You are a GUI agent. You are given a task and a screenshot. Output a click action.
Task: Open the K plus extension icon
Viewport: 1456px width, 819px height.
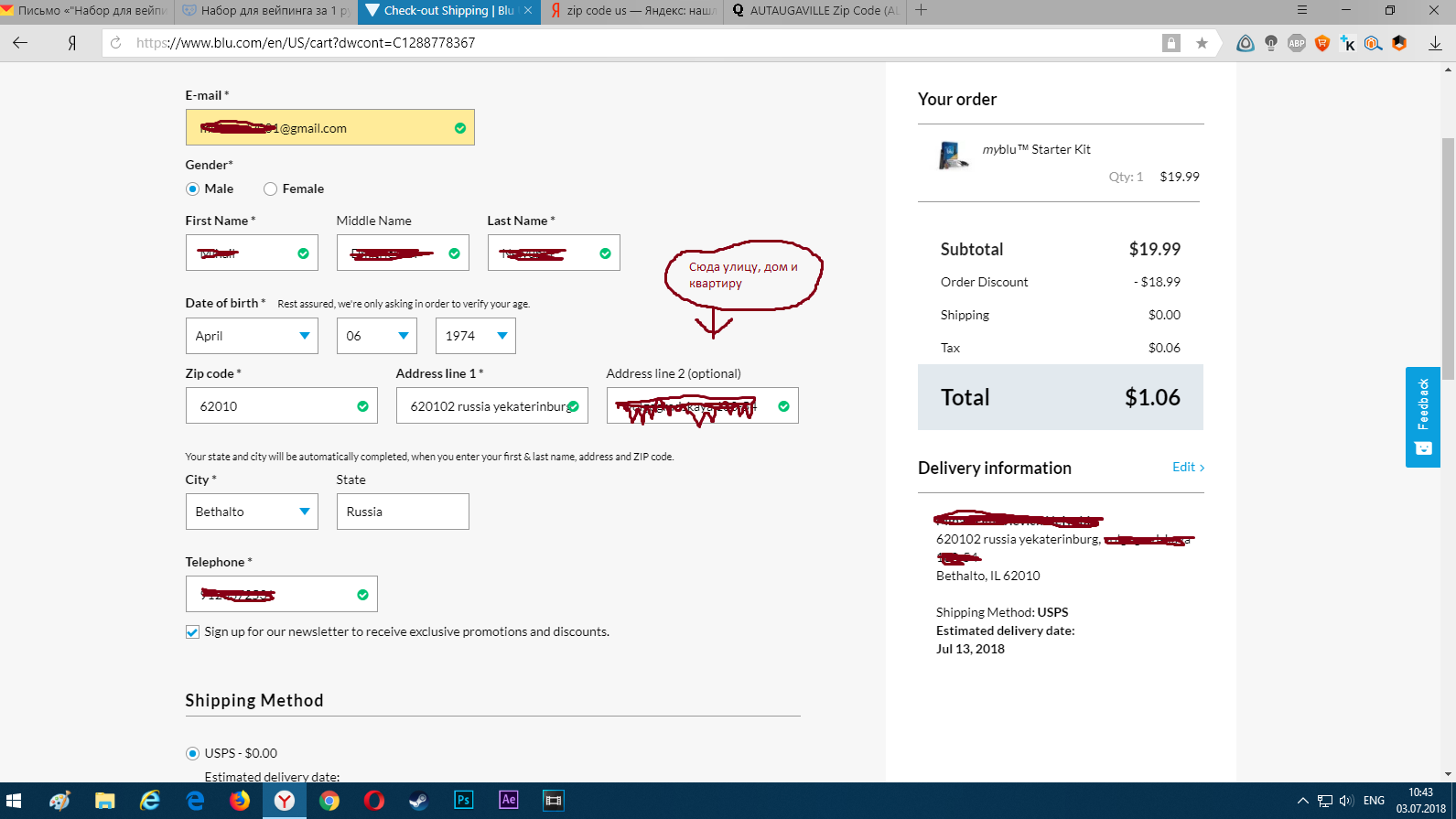coord(1348,43)
